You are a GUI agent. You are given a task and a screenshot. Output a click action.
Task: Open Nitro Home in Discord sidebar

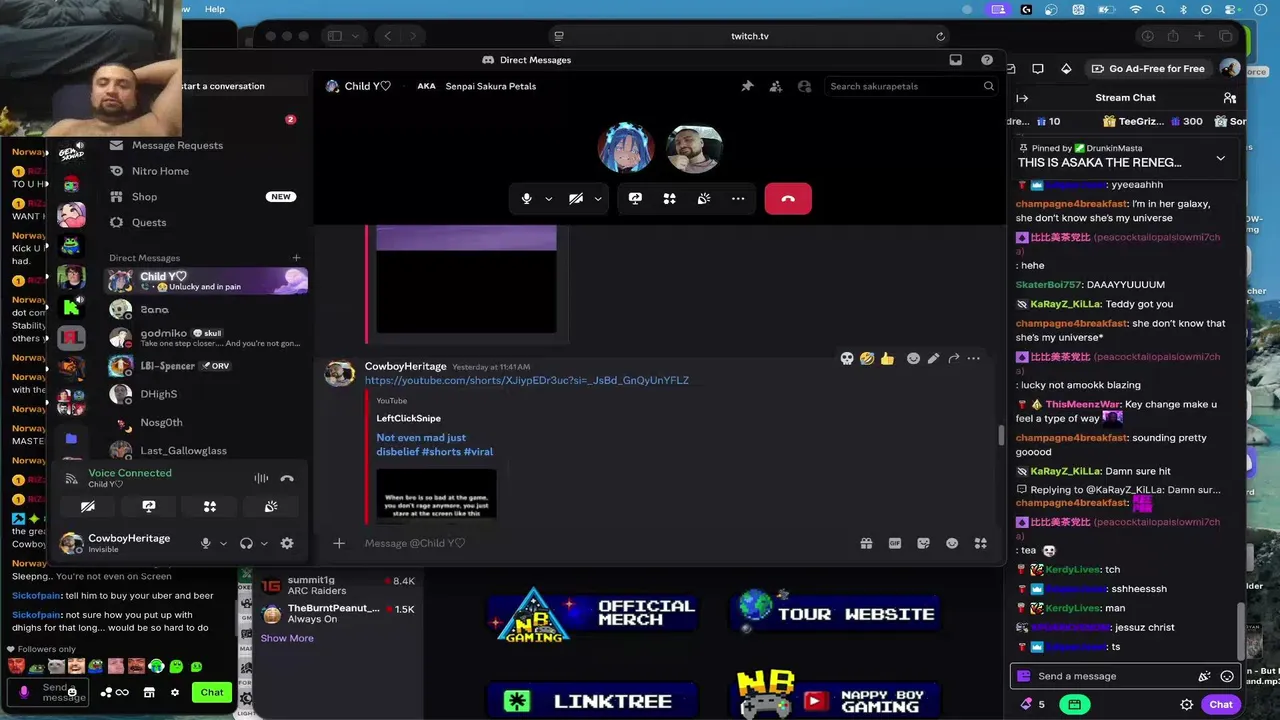pos(205,171)
